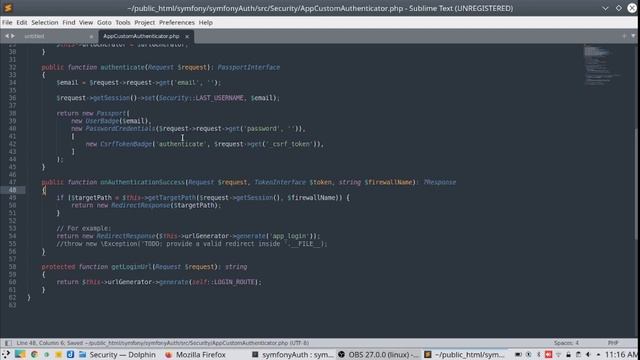Click 'UserBadge' on line 39

102,121
